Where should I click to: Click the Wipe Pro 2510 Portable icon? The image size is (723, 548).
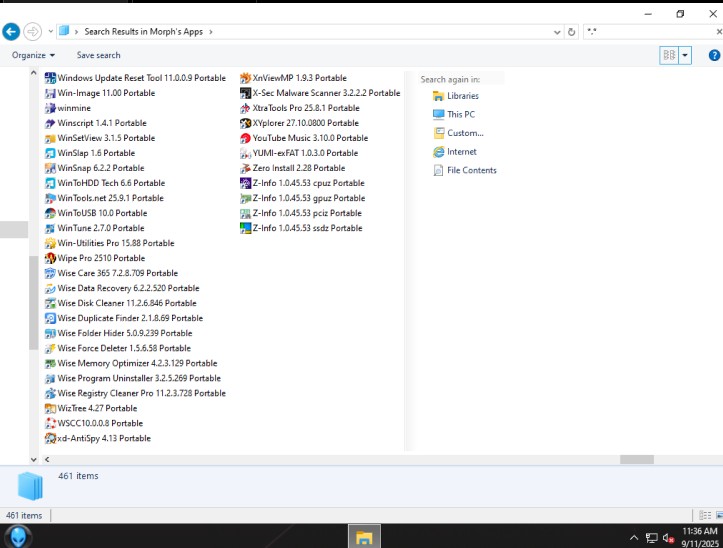50,258
